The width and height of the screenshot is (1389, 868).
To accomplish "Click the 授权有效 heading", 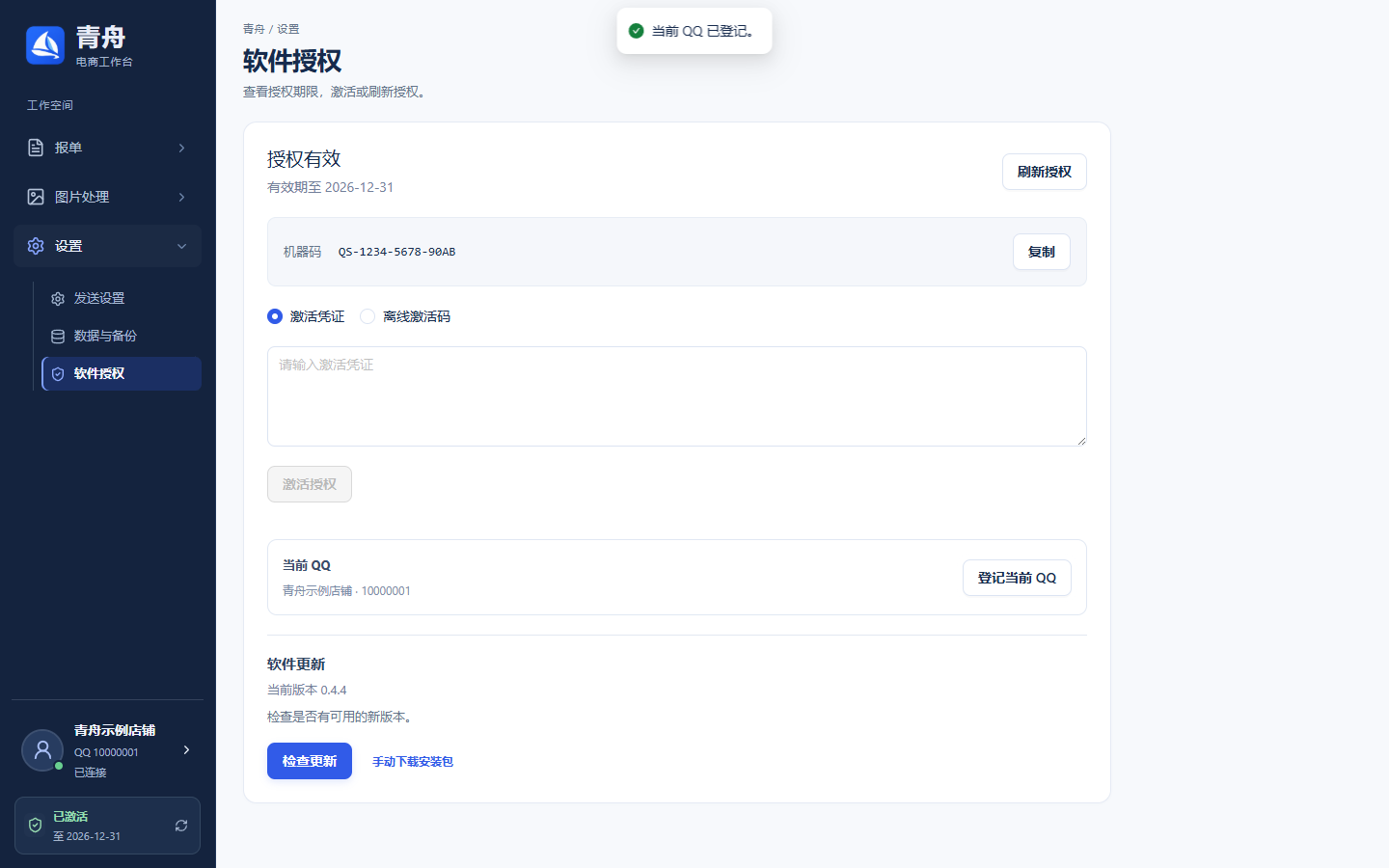I will pos(304,159).
